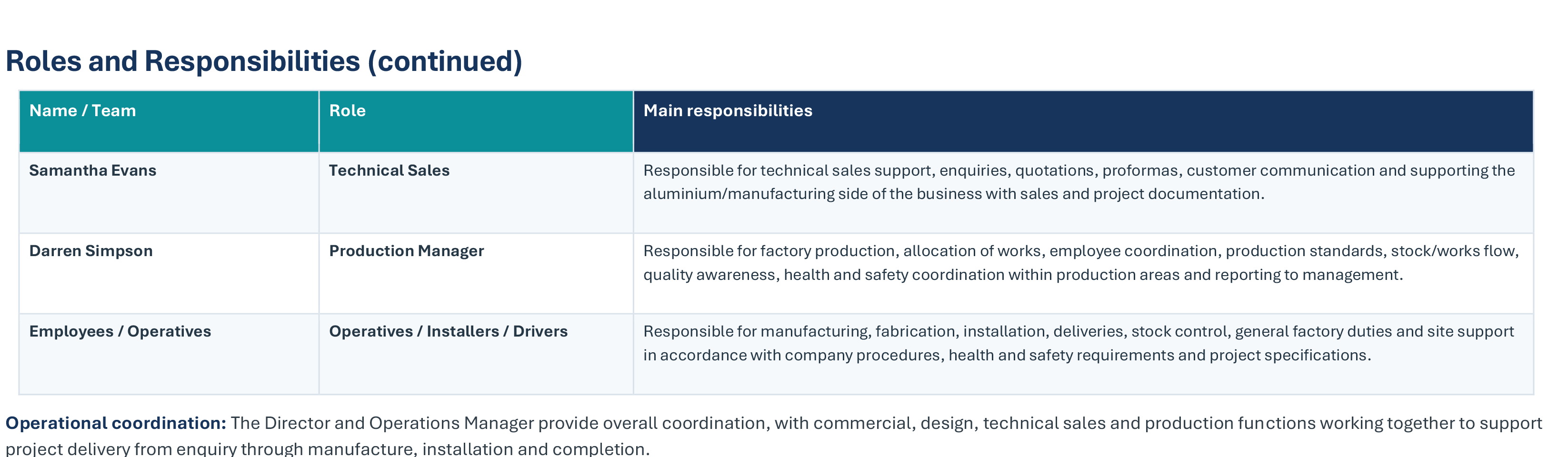
Task: Click the manufacturing and fabrication responsibilities text
Action: pyautogui.click(x=1079, y=343)
